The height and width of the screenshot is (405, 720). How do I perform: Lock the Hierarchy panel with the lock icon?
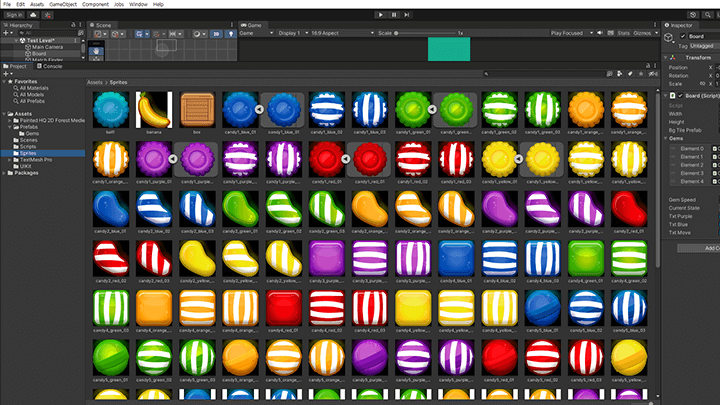[x=73, y=25]
